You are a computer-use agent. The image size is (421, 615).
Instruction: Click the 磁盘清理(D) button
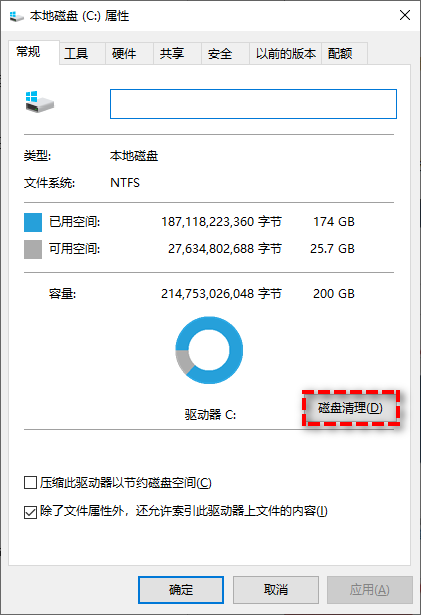coord(350,408)
